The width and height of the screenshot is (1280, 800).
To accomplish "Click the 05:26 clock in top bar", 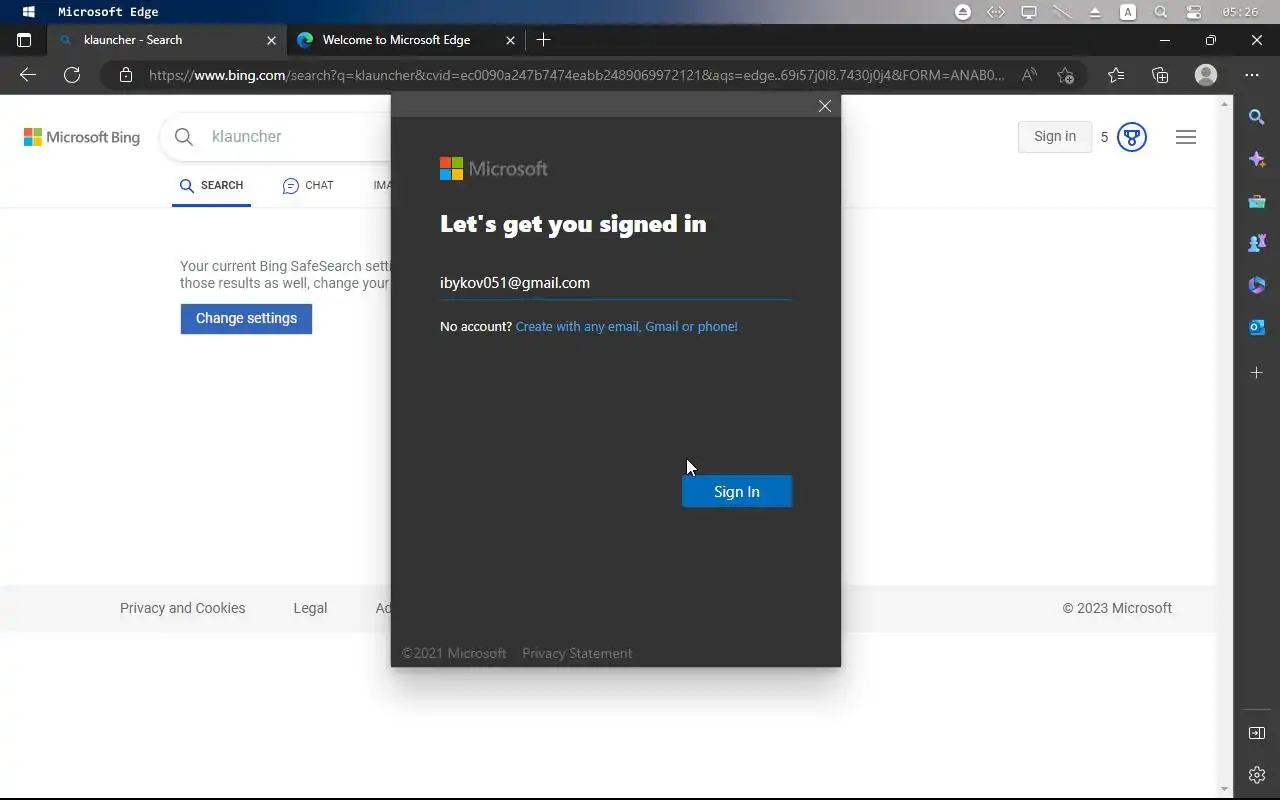I will click(x=1240, y=12).
